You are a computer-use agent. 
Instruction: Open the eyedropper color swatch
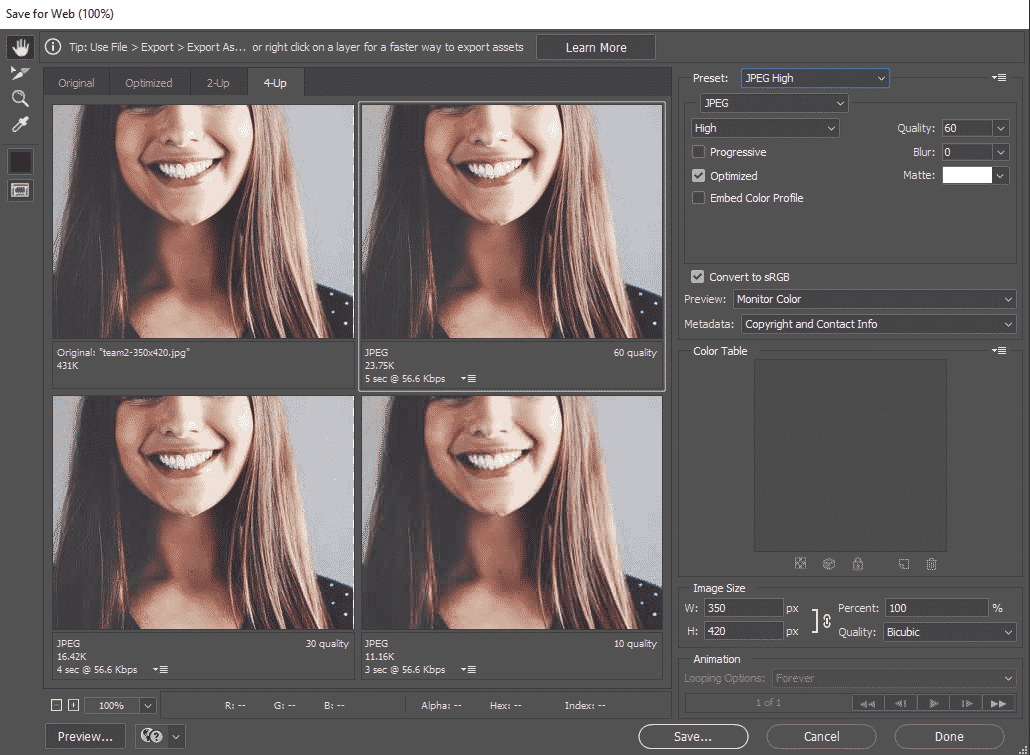click(x=20, y=162)
